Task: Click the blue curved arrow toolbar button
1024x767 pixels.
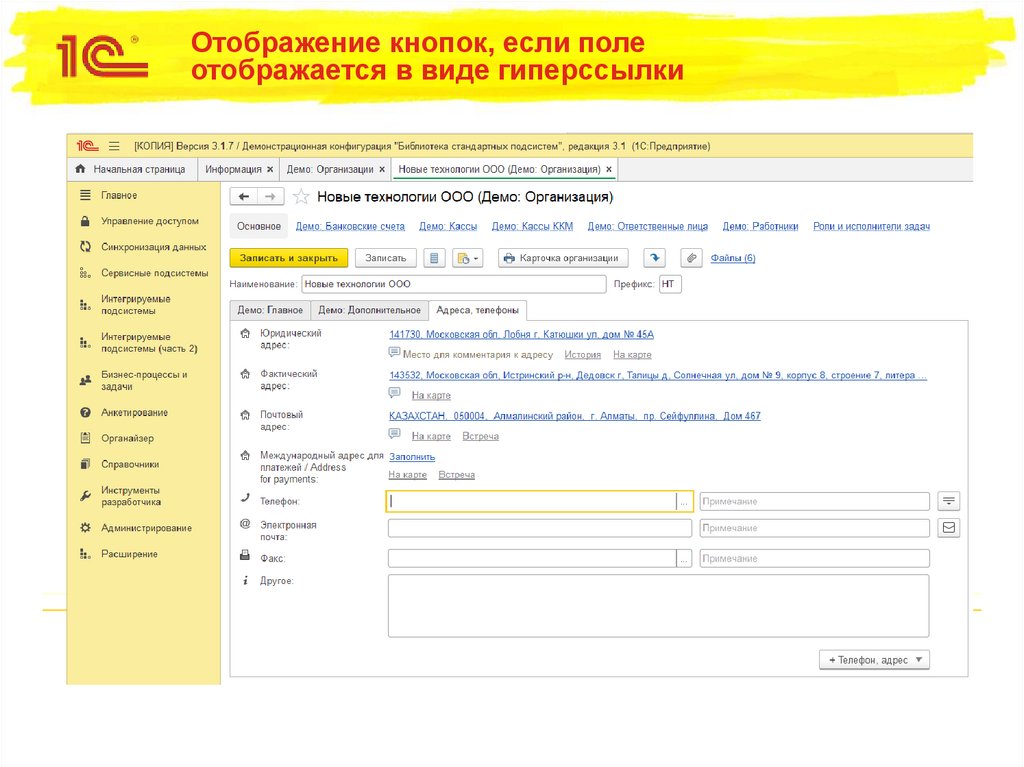Action: tap(654, 258)
